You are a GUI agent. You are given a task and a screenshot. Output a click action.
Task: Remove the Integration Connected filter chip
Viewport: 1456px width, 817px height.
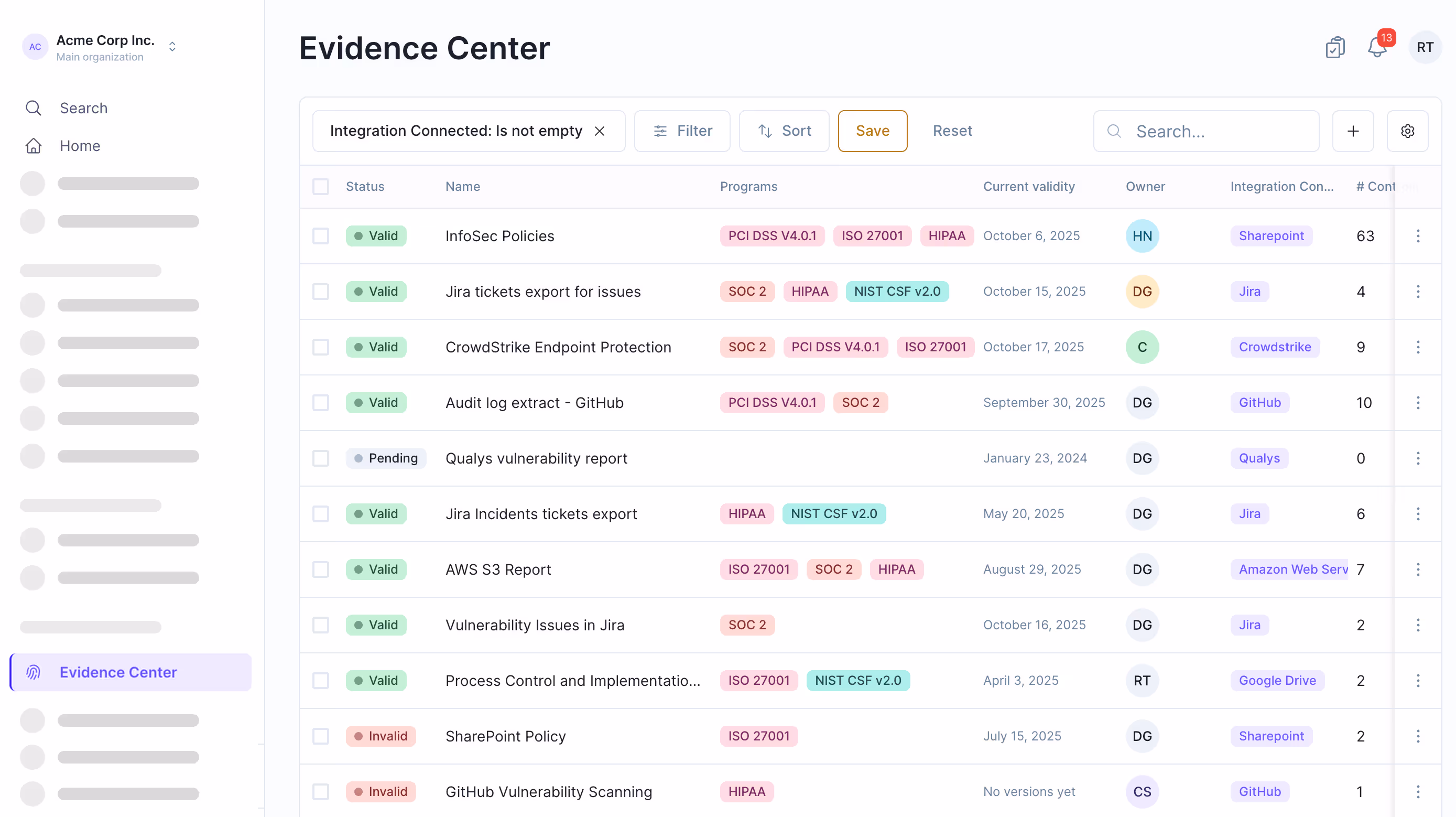[x=600, y=131]
